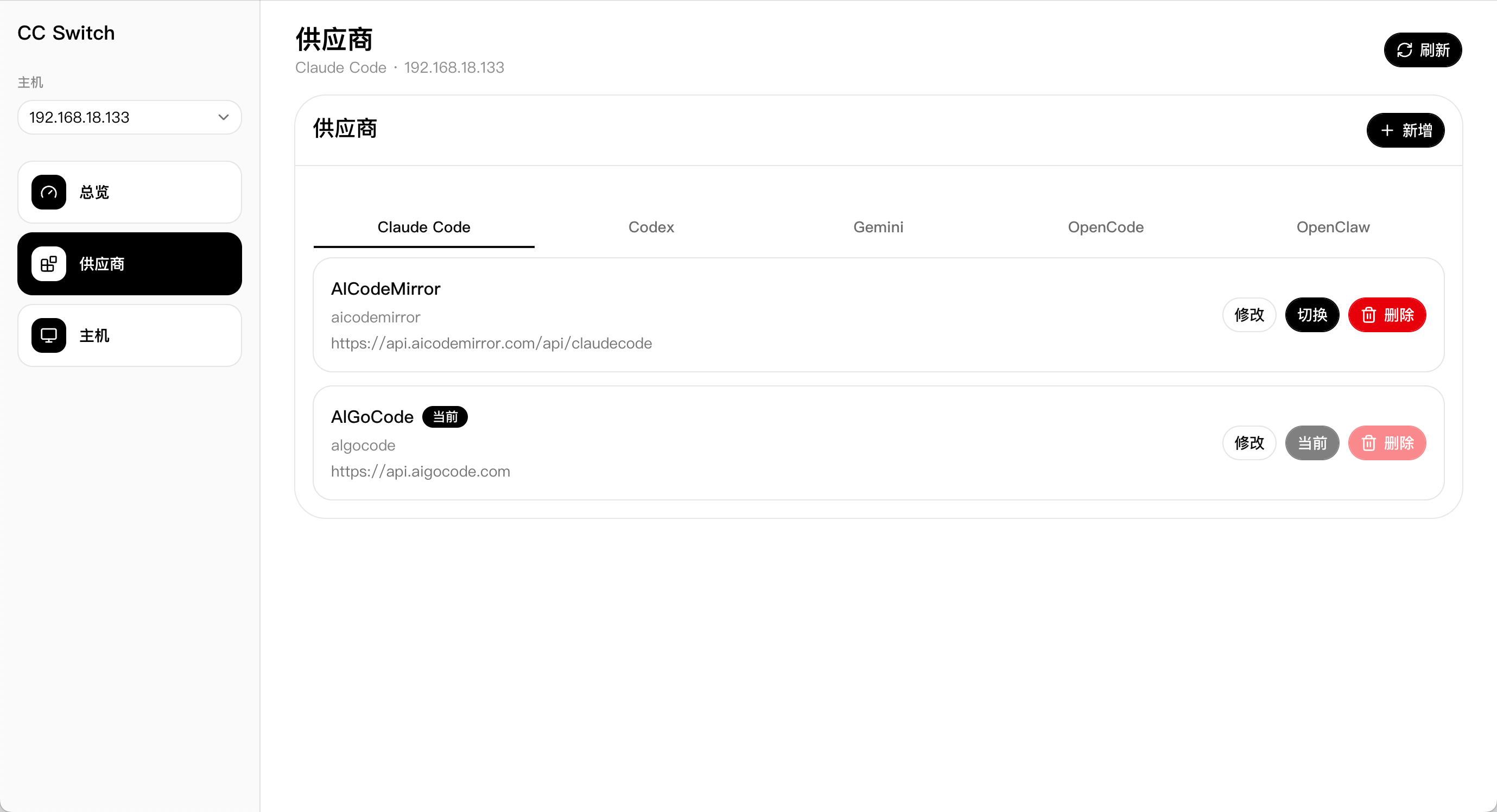Click the 总览 gauge icon

[49, 192]
